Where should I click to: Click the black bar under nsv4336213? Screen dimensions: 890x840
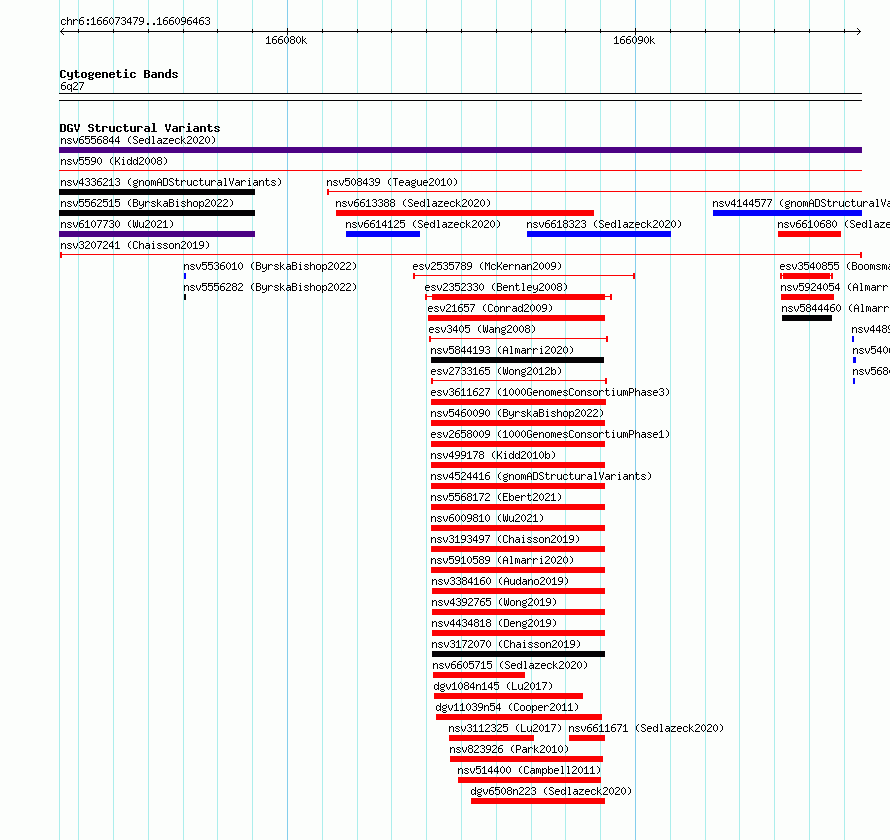pyautogui.click(x=157, y=192)
